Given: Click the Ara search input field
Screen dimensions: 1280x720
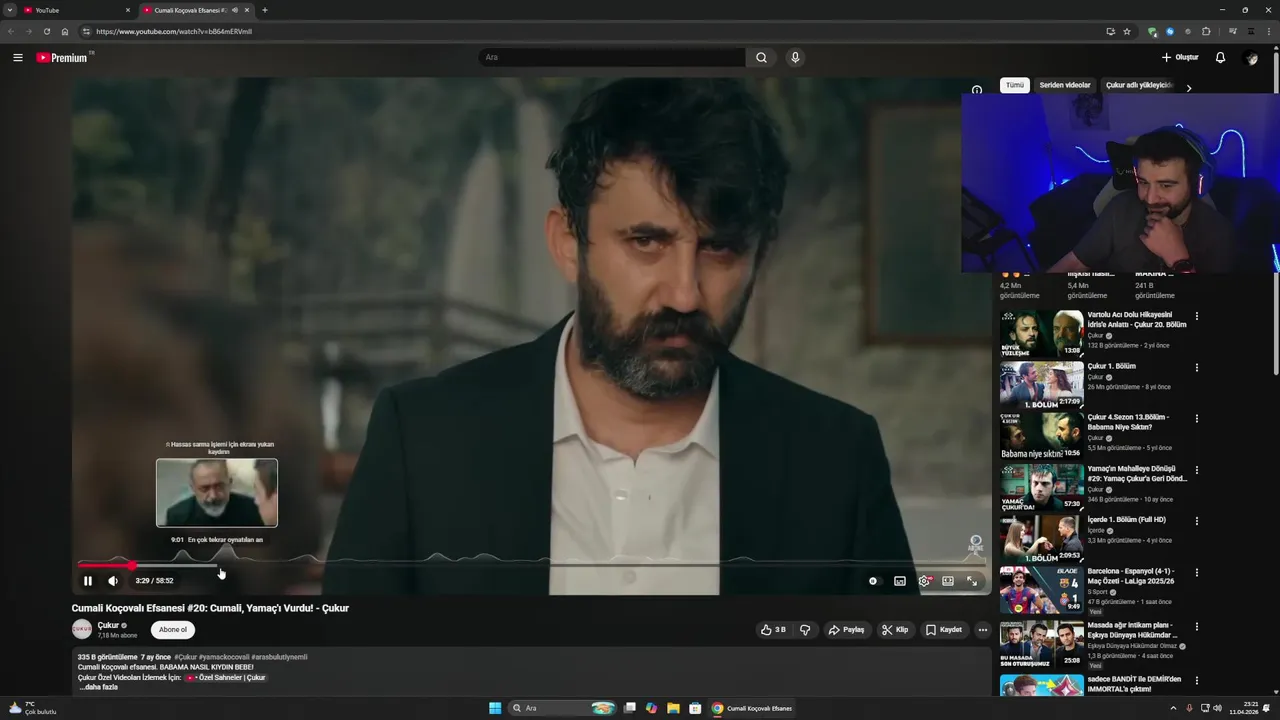Looking at the screenshot, I should point(612,58).
